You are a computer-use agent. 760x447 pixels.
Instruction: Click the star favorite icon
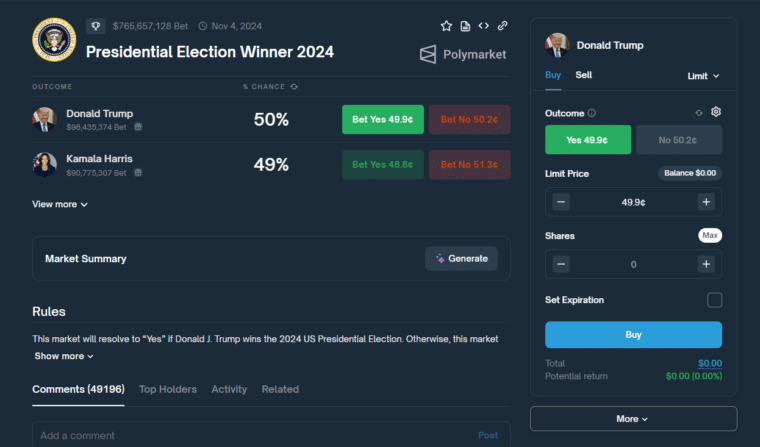pyautogui.click(x=446, y=26)
